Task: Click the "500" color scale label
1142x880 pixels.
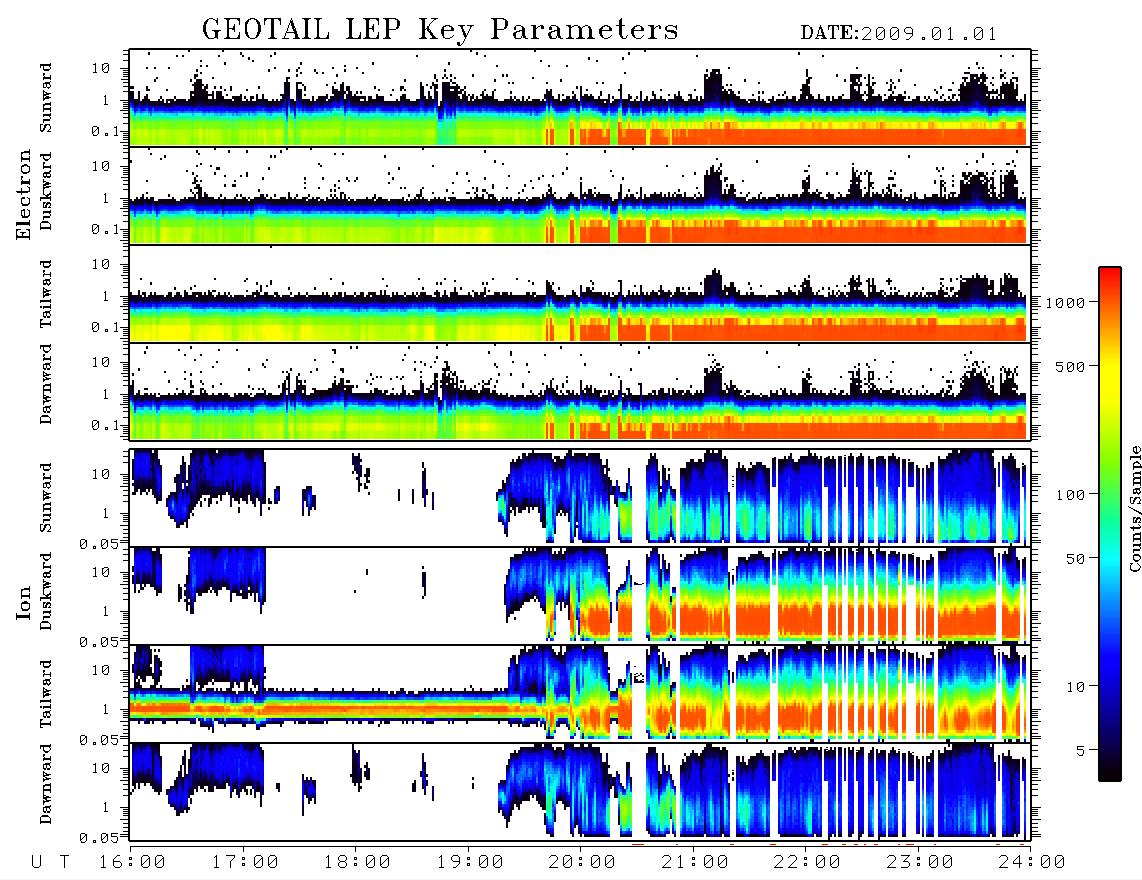Action: coord(1070,366)
